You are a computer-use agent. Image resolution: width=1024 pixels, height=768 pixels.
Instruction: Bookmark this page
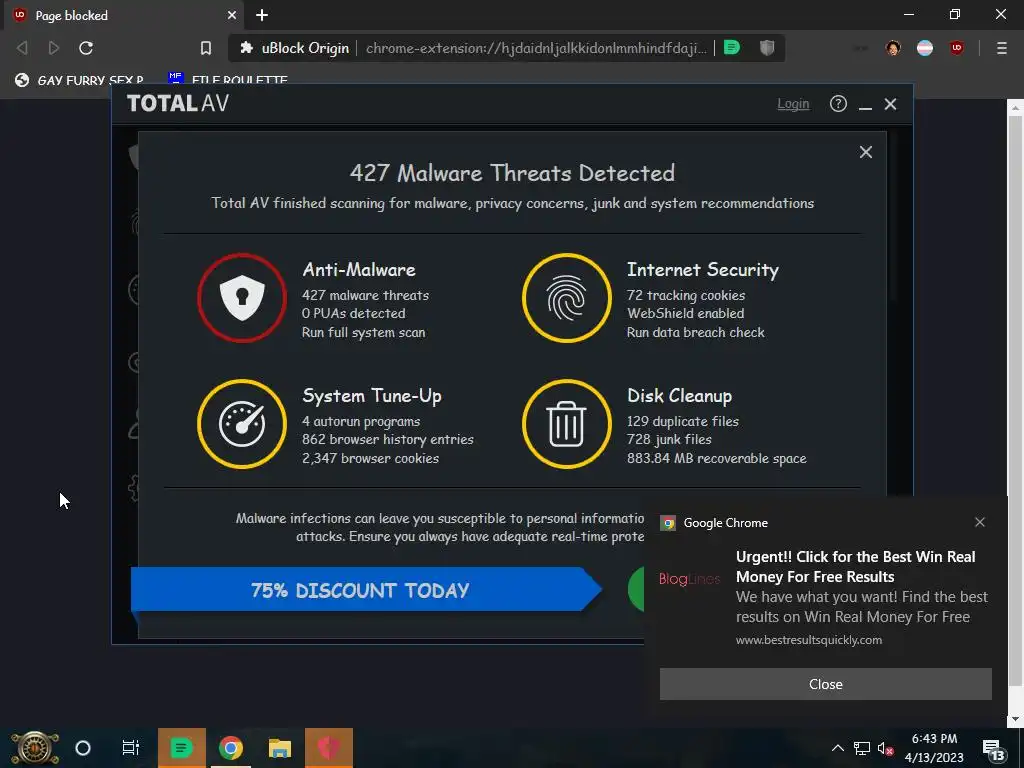tap(206, 48)
